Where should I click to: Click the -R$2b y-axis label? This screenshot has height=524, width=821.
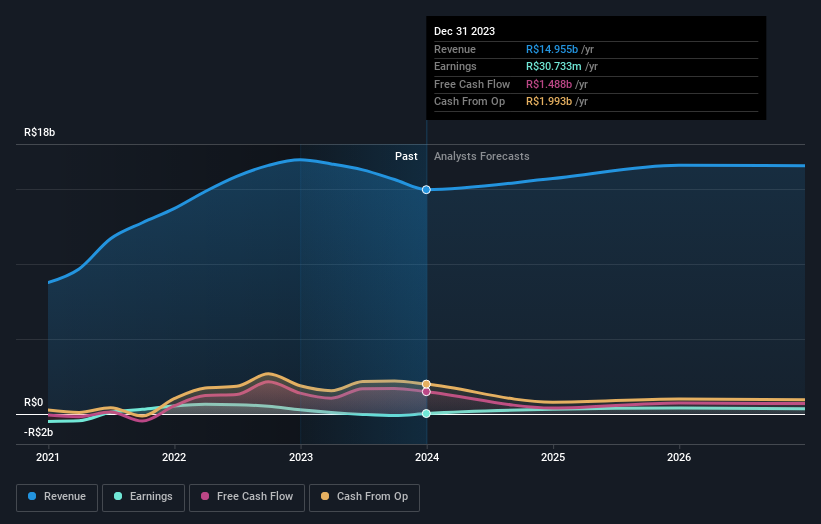[x=38, y=432]
